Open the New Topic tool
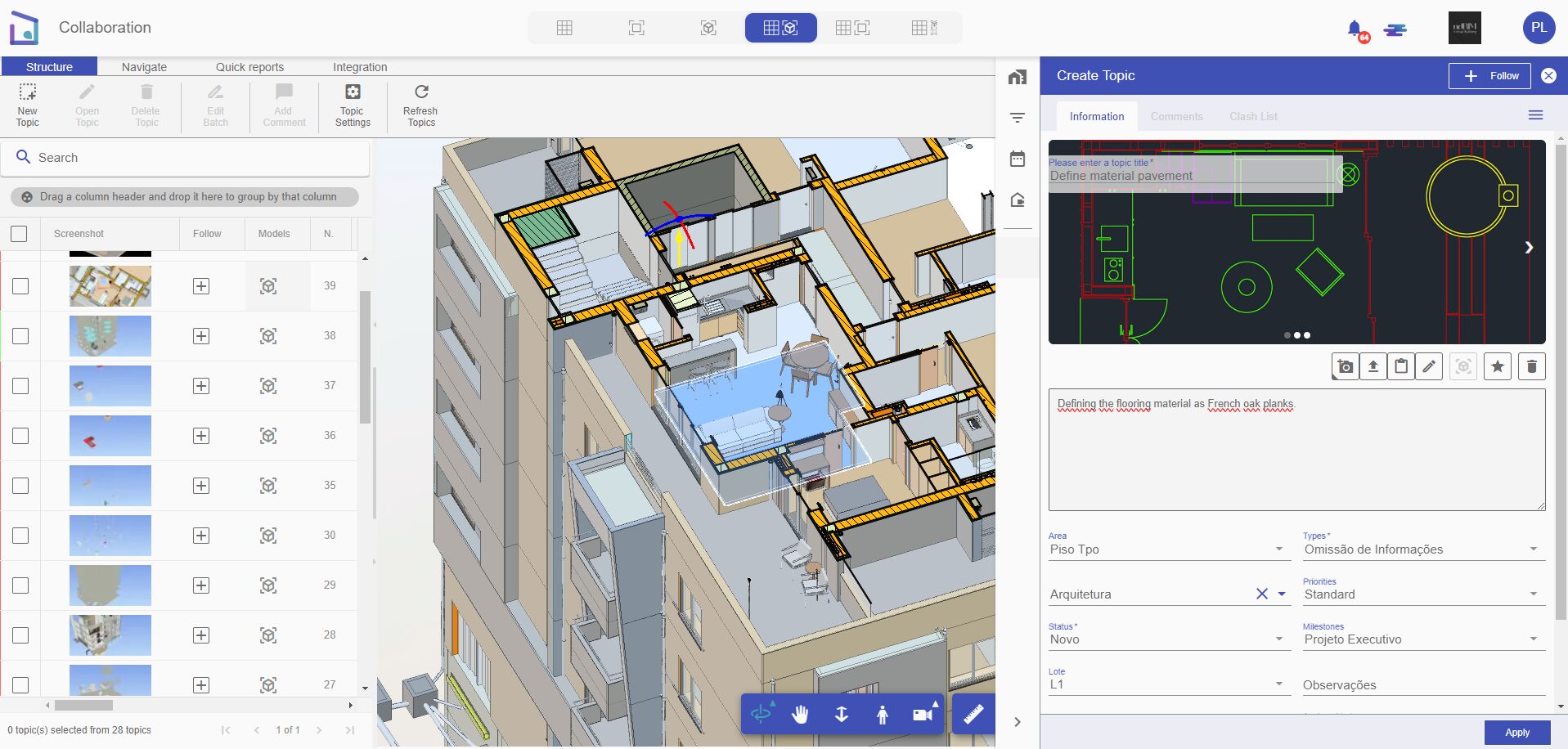1568x749 pixels. 27,105
